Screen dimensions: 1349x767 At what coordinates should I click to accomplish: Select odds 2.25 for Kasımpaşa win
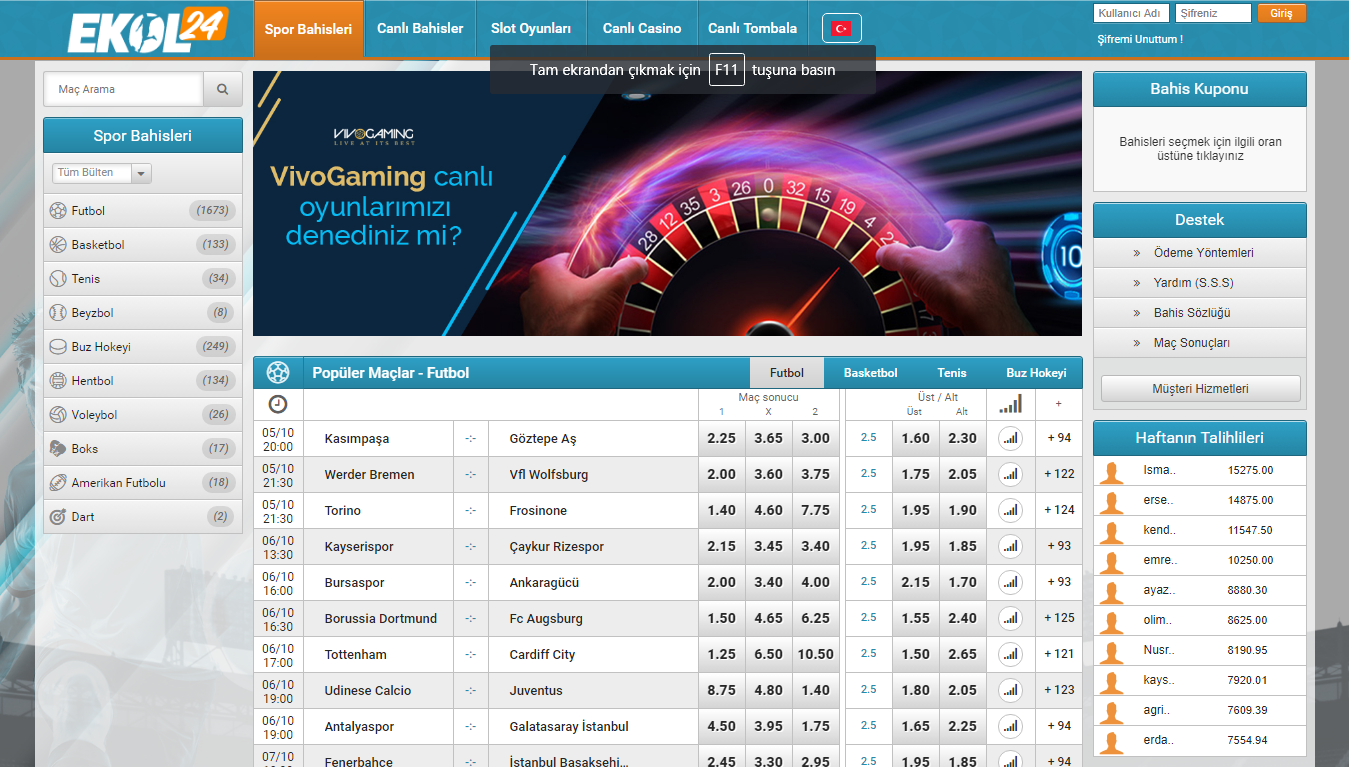coord(721,438)
